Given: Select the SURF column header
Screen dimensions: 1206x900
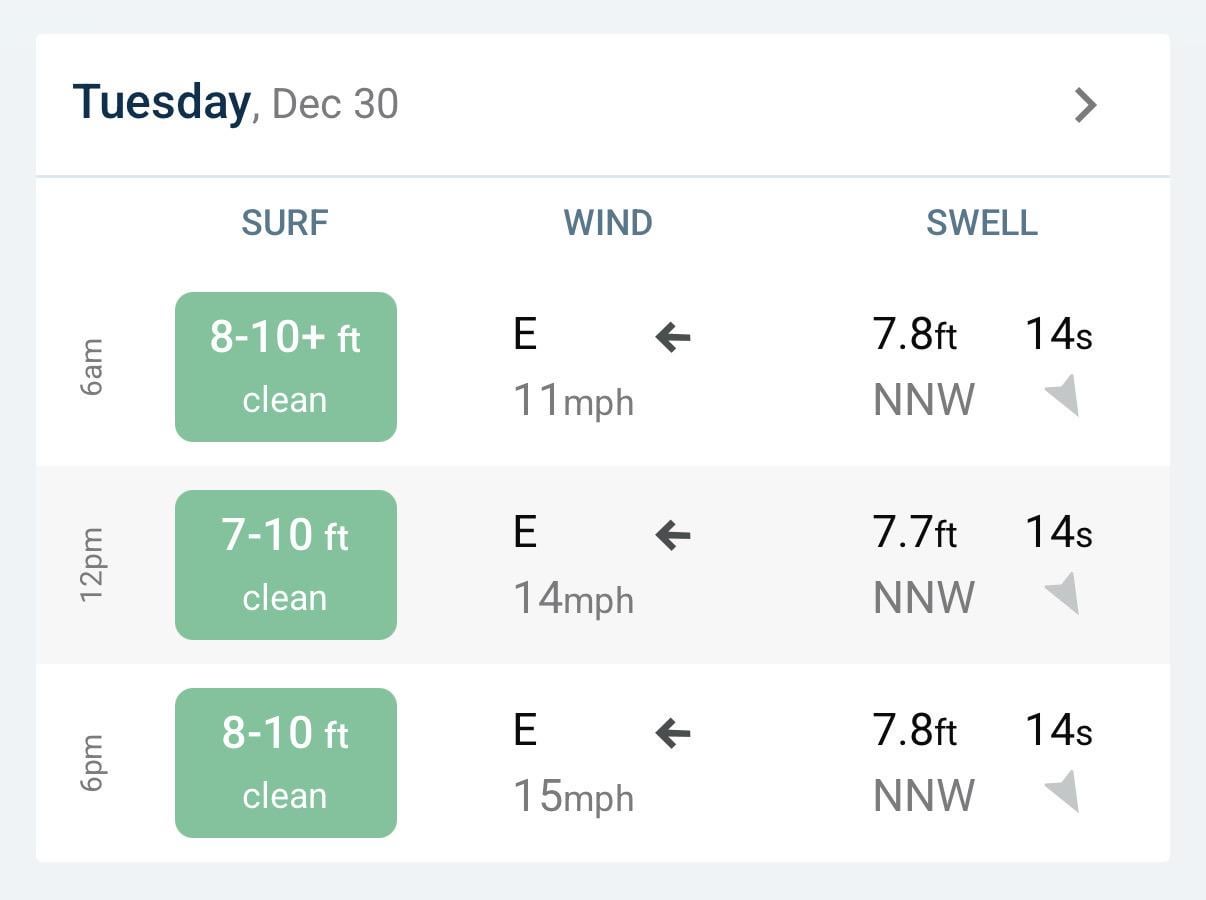Looking at the screenshot, I should [285, 223].
